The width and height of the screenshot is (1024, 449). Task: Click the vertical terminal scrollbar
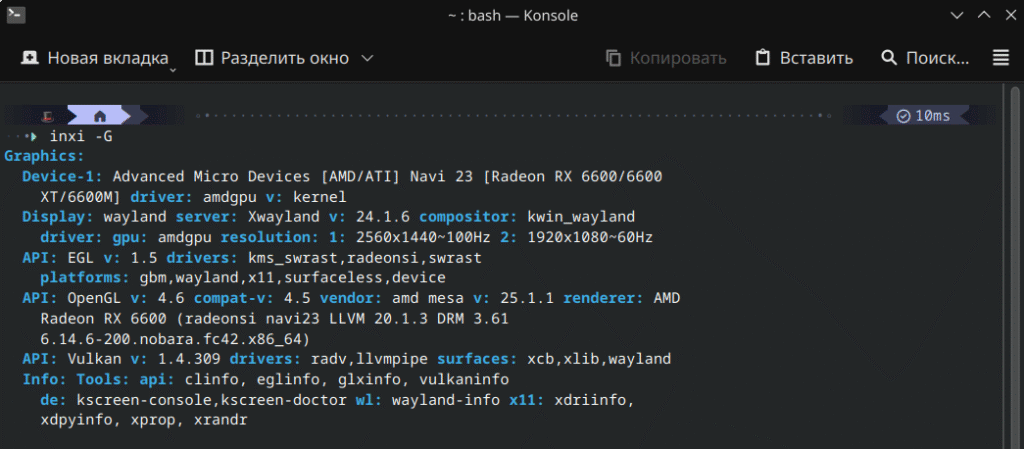pos(1013,267)
